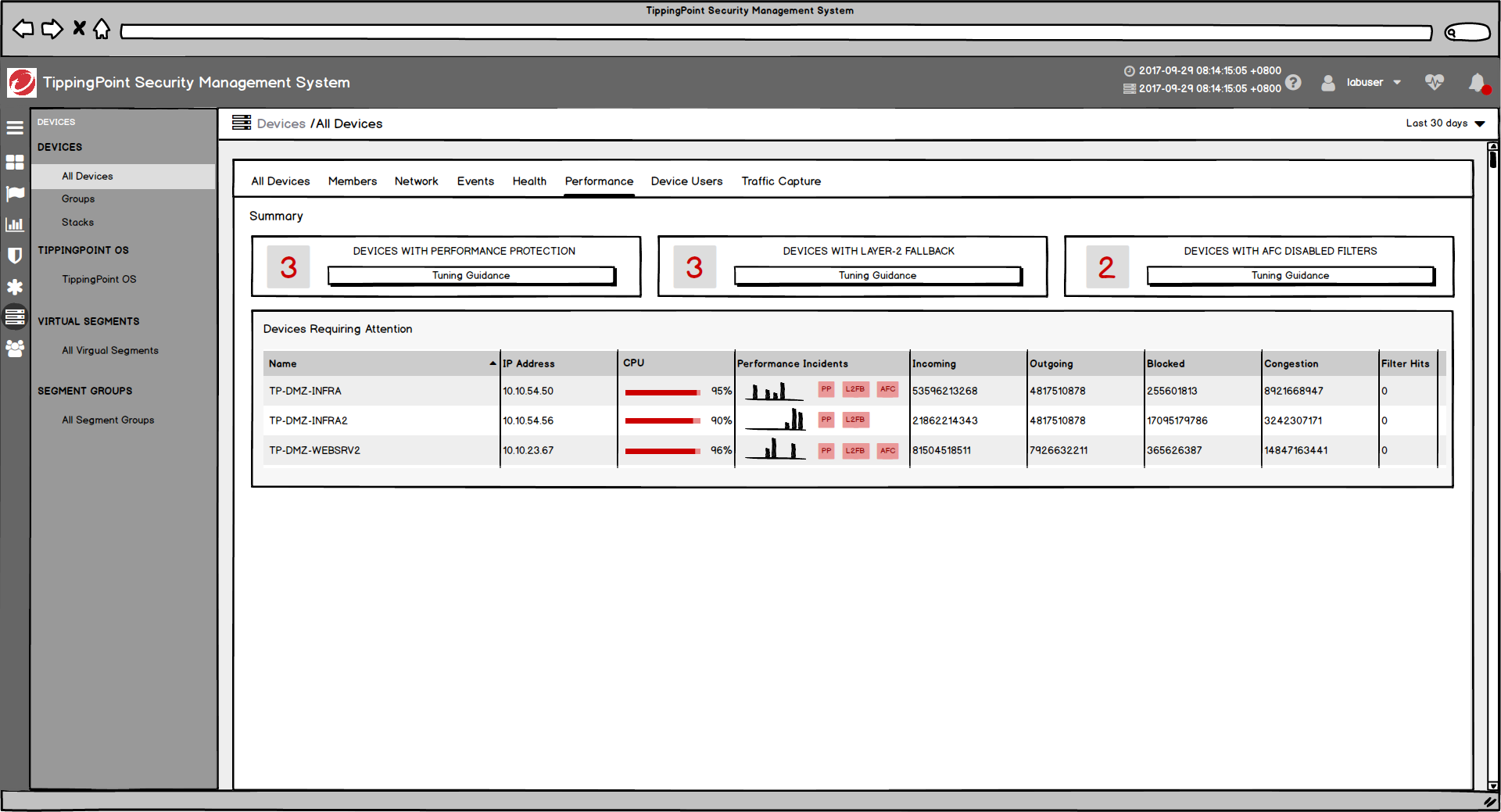Click Tuning Guidance for Performance Protection
1501x812 pixels.
[471, 275]
